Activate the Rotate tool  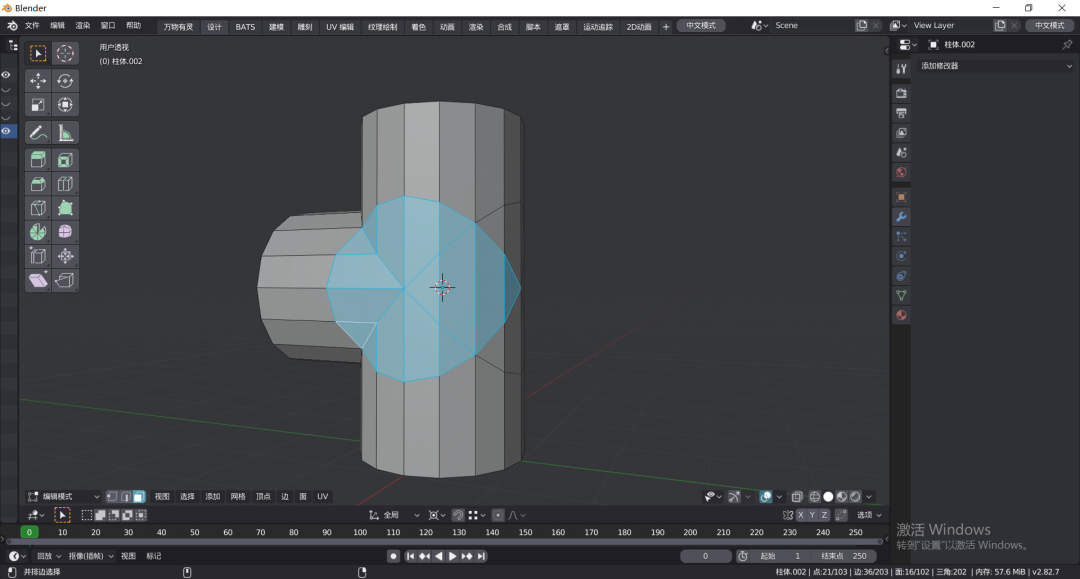click(65, 81)
